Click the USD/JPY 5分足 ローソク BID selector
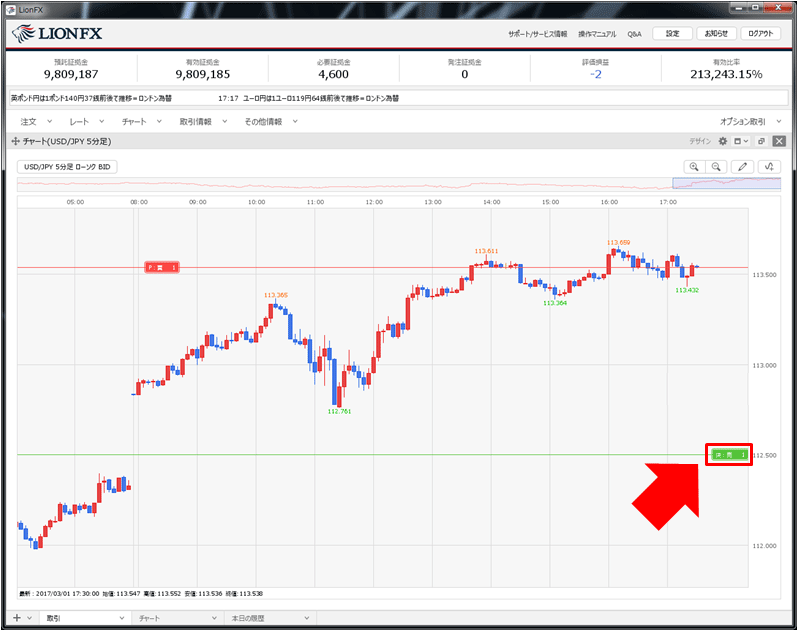Screen dimensions: 798x631 click(67, 167)
